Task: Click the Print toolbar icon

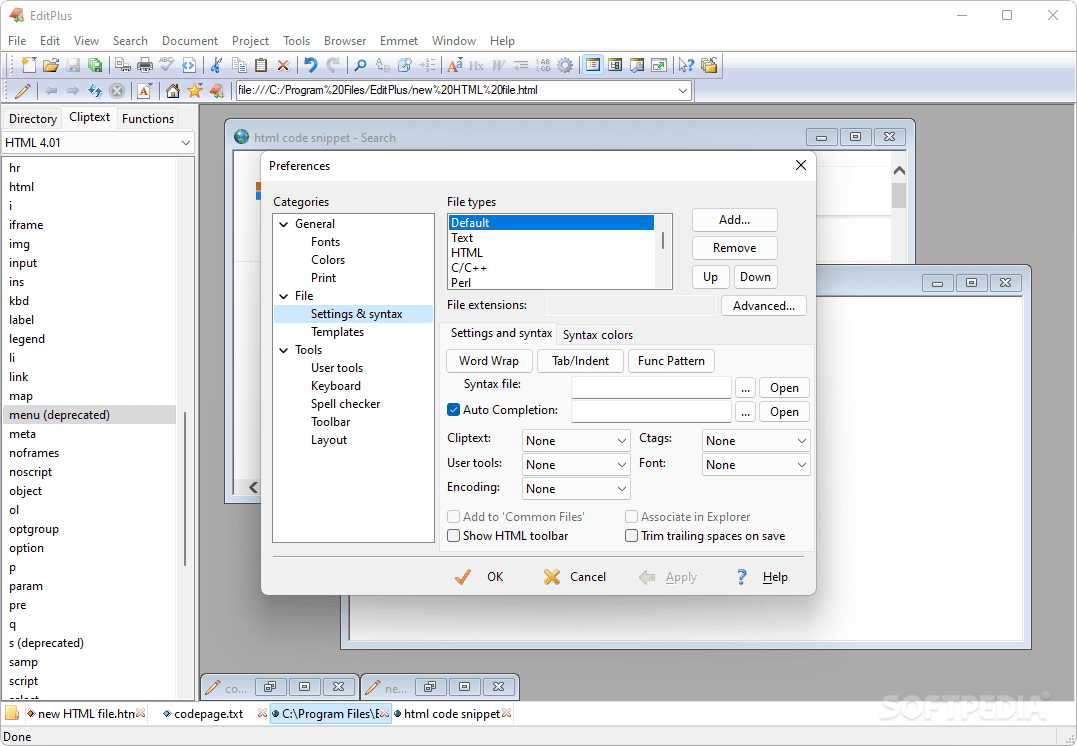Action: coord(145,65)
